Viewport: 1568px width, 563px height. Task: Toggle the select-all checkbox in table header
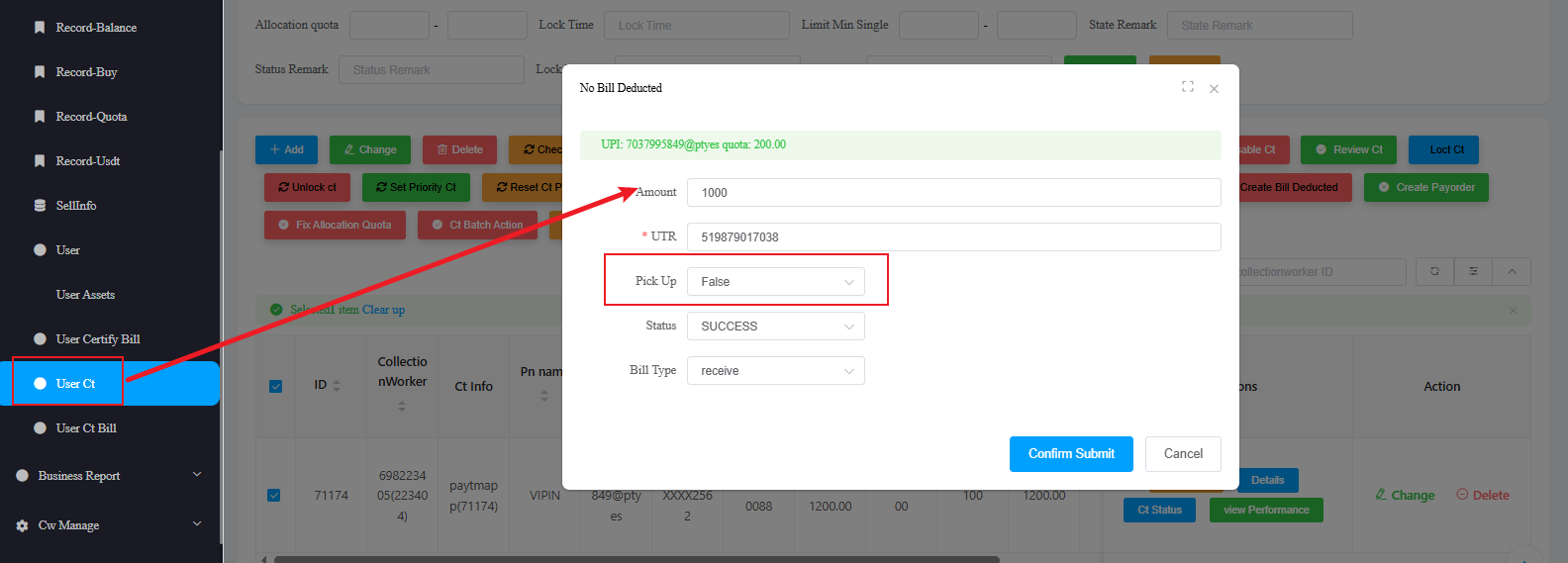(275, 386)
